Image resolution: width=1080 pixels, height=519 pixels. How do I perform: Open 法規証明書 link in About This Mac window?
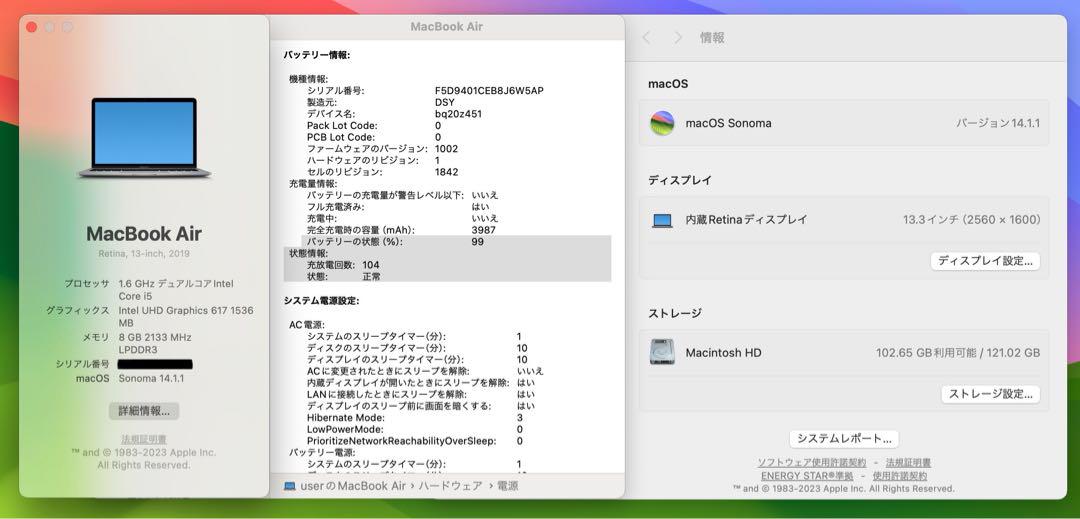pos(144,439)
